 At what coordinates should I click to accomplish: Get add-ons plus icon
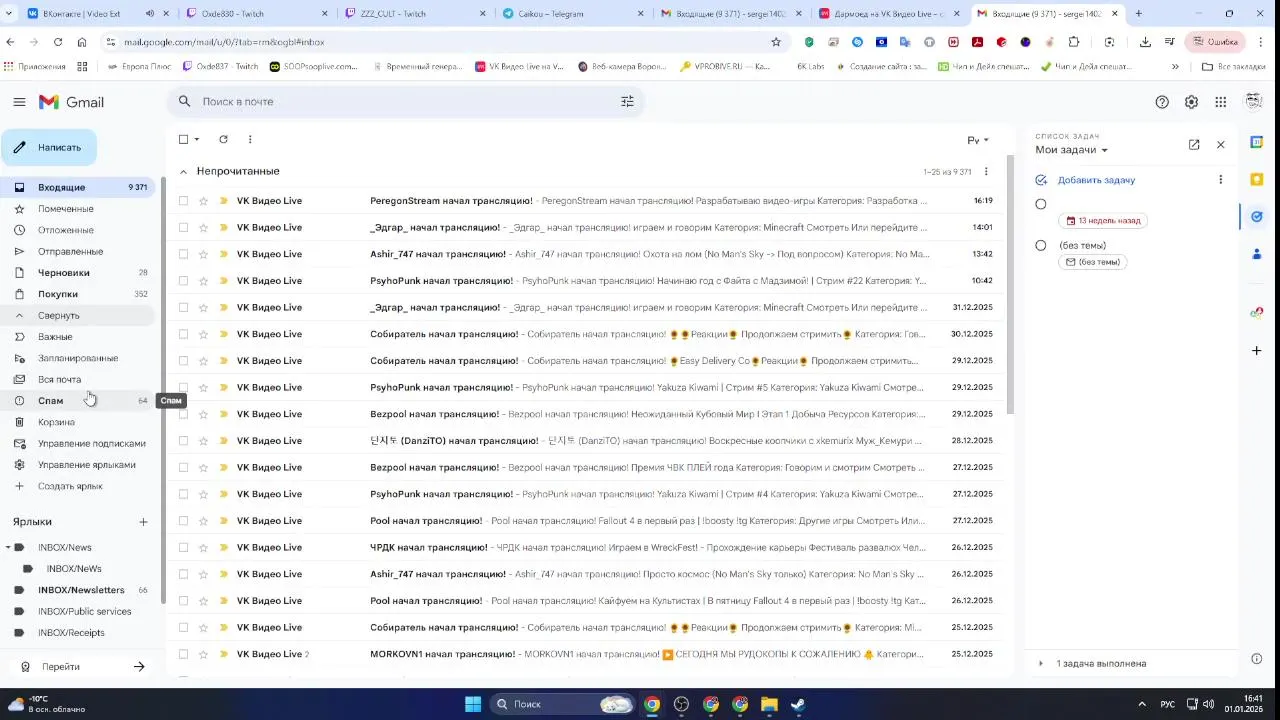[x=1257, y=350]
